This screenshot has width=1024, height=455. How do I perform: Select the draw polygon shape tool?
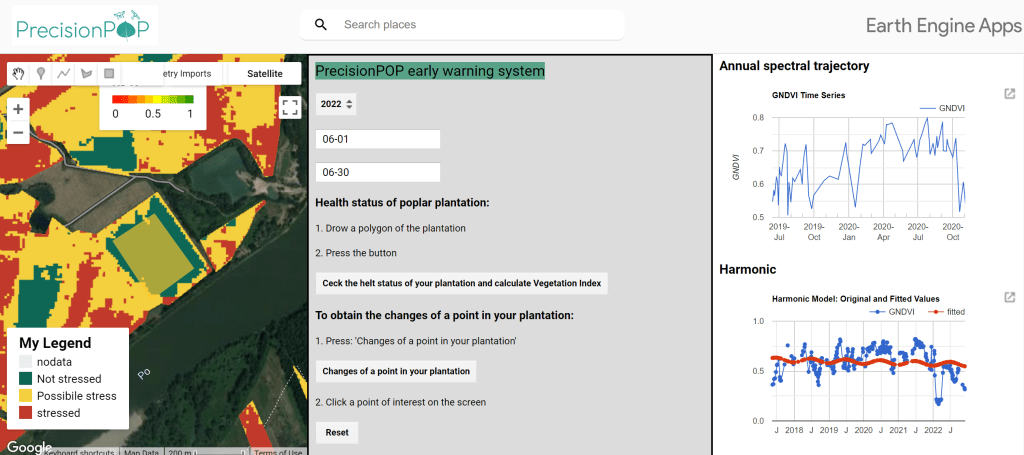85,73
